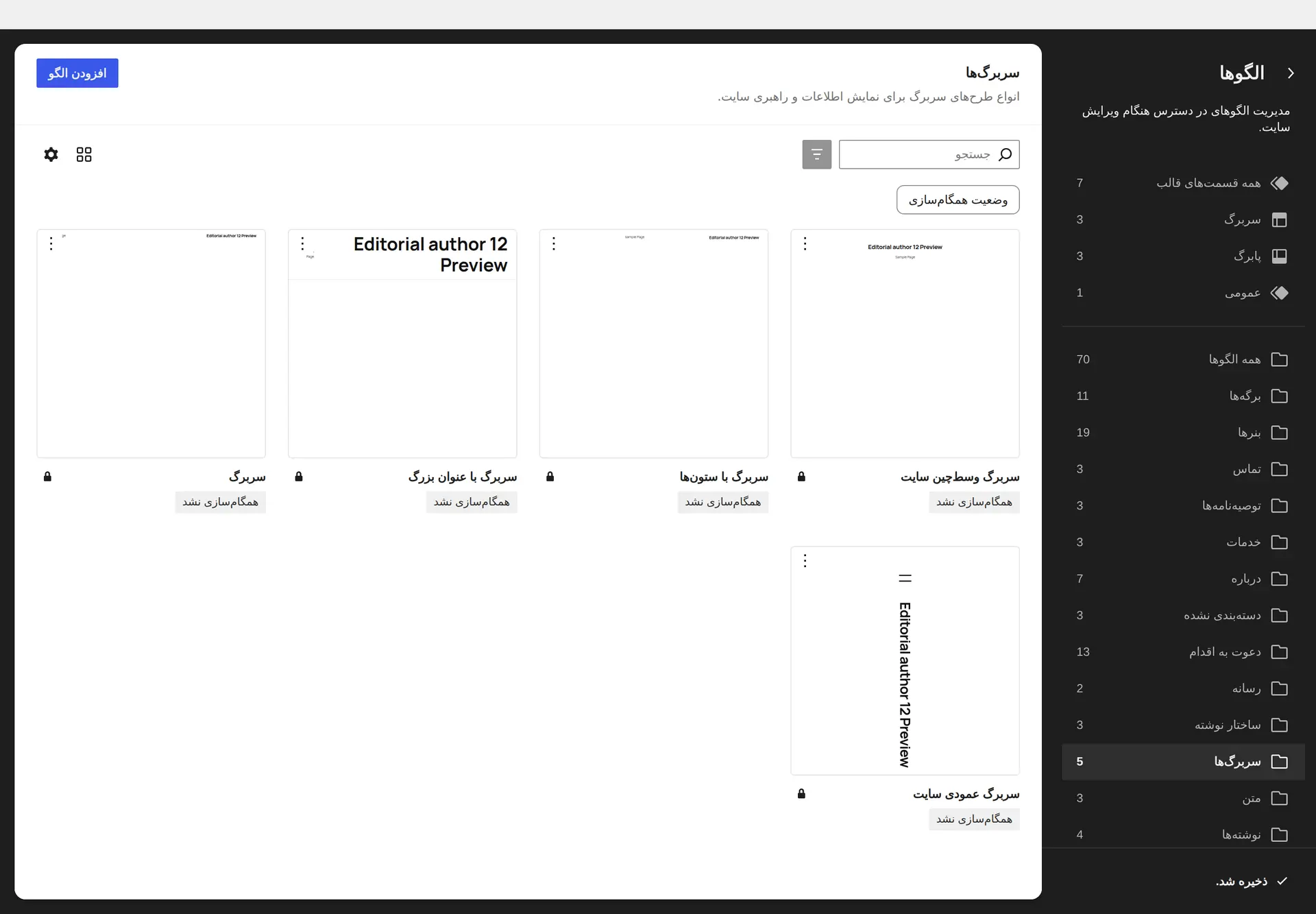Click همگام‌سازی نشد badge under سربرگ با عنوان بزرگ
The width and height of the screenshot is (1316, 914).
472,502
